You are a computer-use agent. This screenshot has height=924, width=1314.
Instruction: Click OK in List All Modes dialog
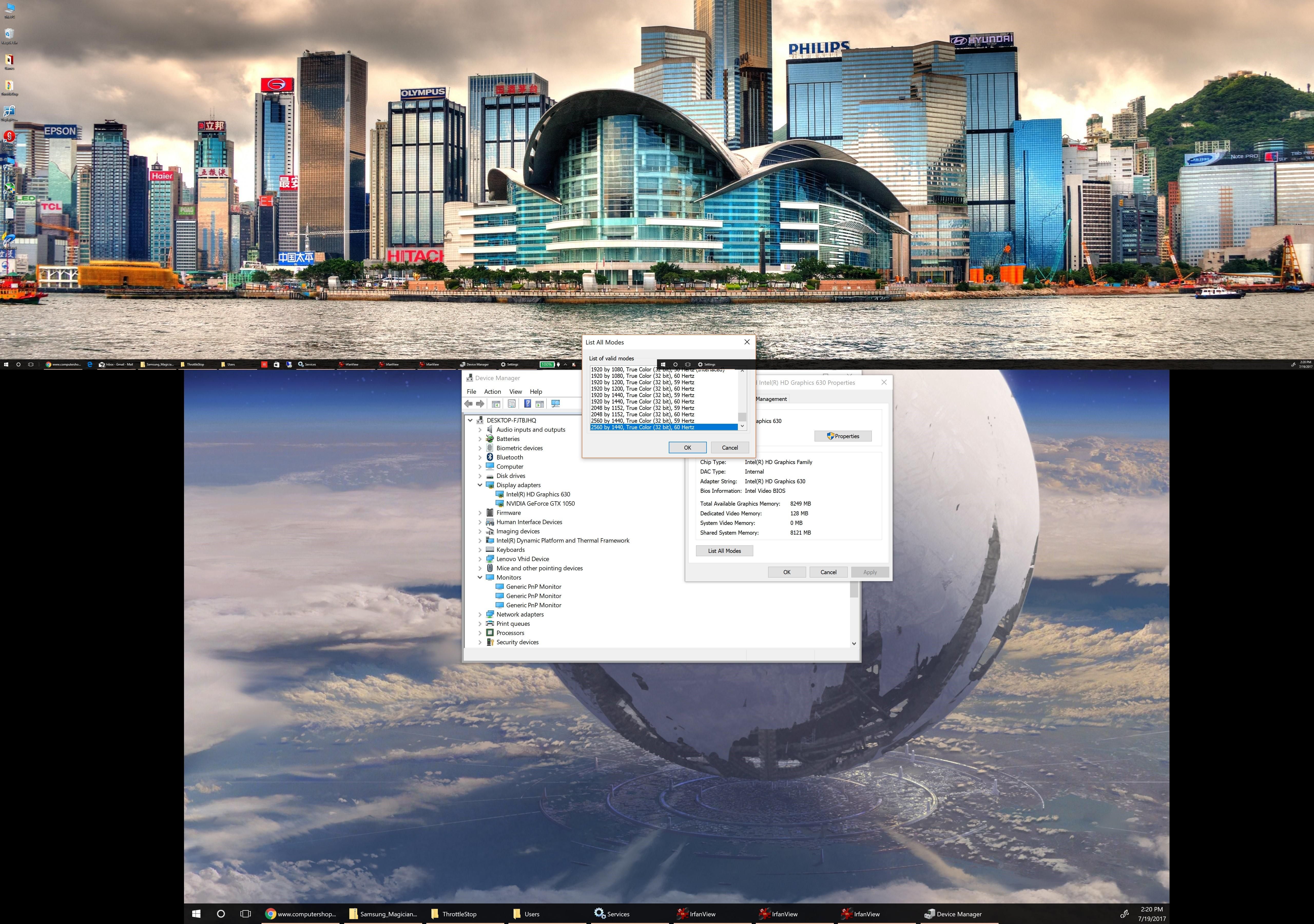(687, 448)
